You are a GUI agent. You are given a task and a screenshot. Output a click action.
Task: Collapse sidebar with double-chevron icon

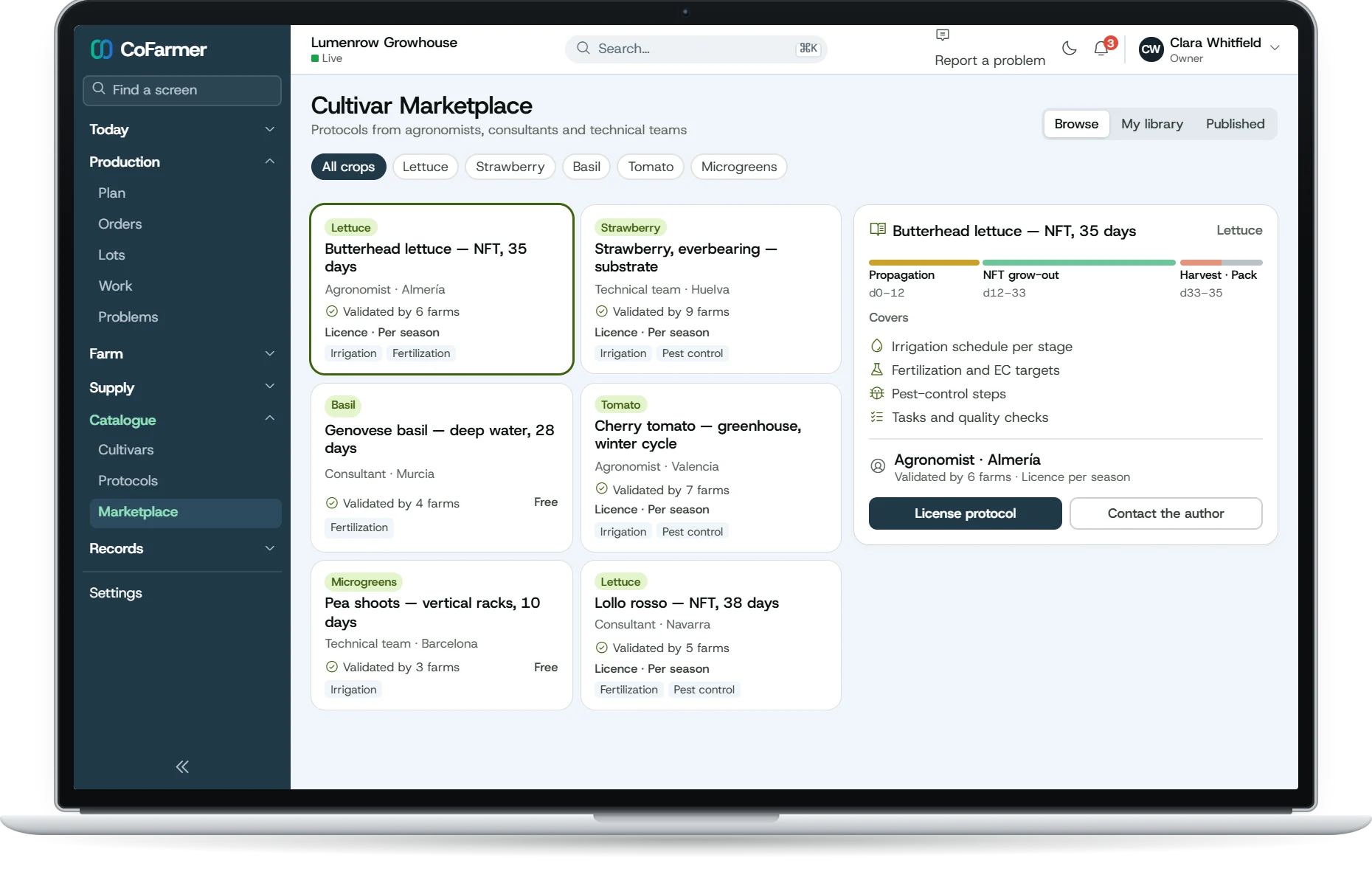pyautogui.click(x=182, y=767)
